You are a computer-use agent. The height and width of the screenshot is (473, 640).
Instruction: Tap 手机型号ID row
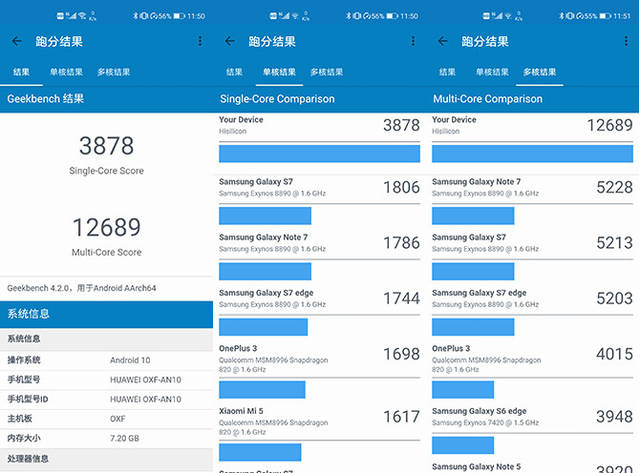tap(106, 399)
